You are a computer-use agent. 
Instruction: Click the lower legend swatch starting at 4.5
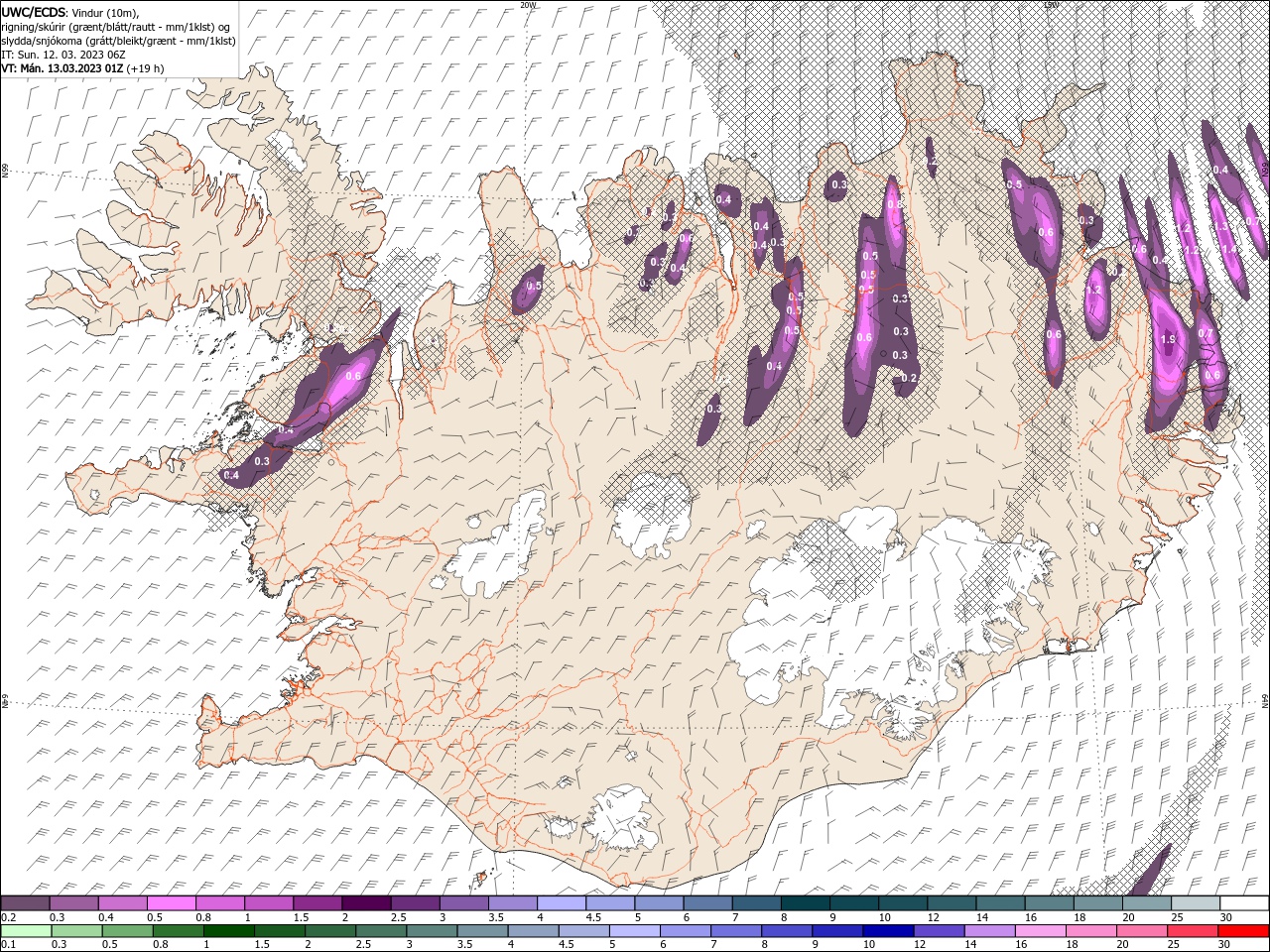coord(582,931)
